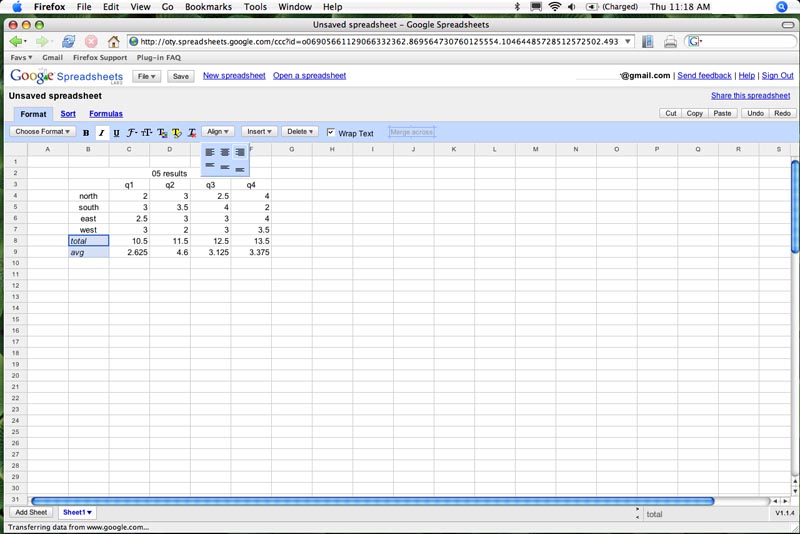Click the volume icon in menu bar
800x534 pixels.
coord(572,7)
